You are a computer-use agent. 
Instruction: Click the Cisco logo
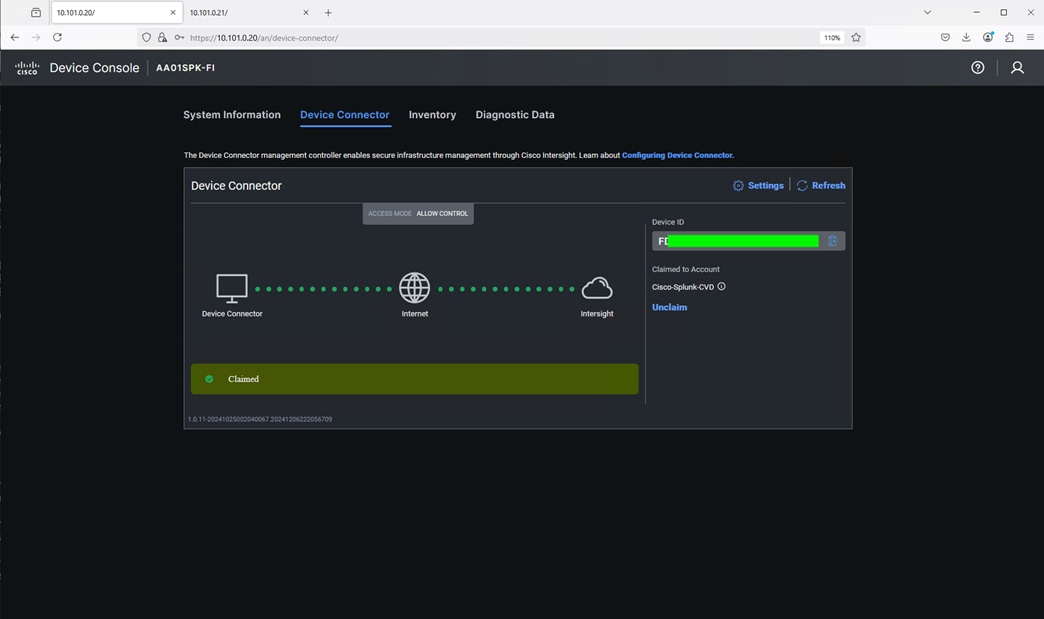[27, 68]
